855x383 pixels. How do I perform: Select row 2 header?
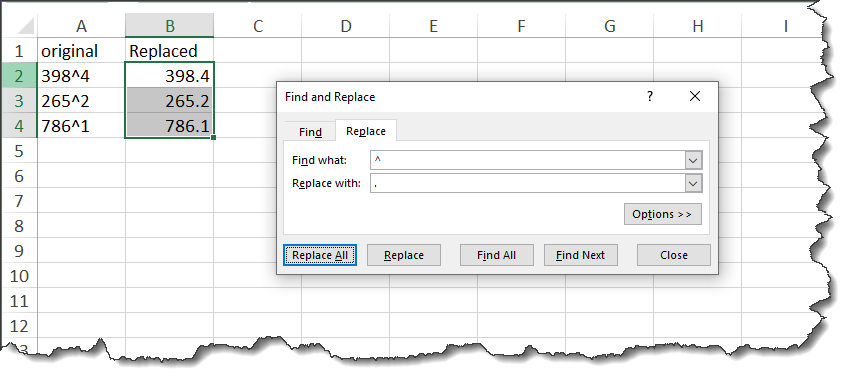[x=19, y=76]
